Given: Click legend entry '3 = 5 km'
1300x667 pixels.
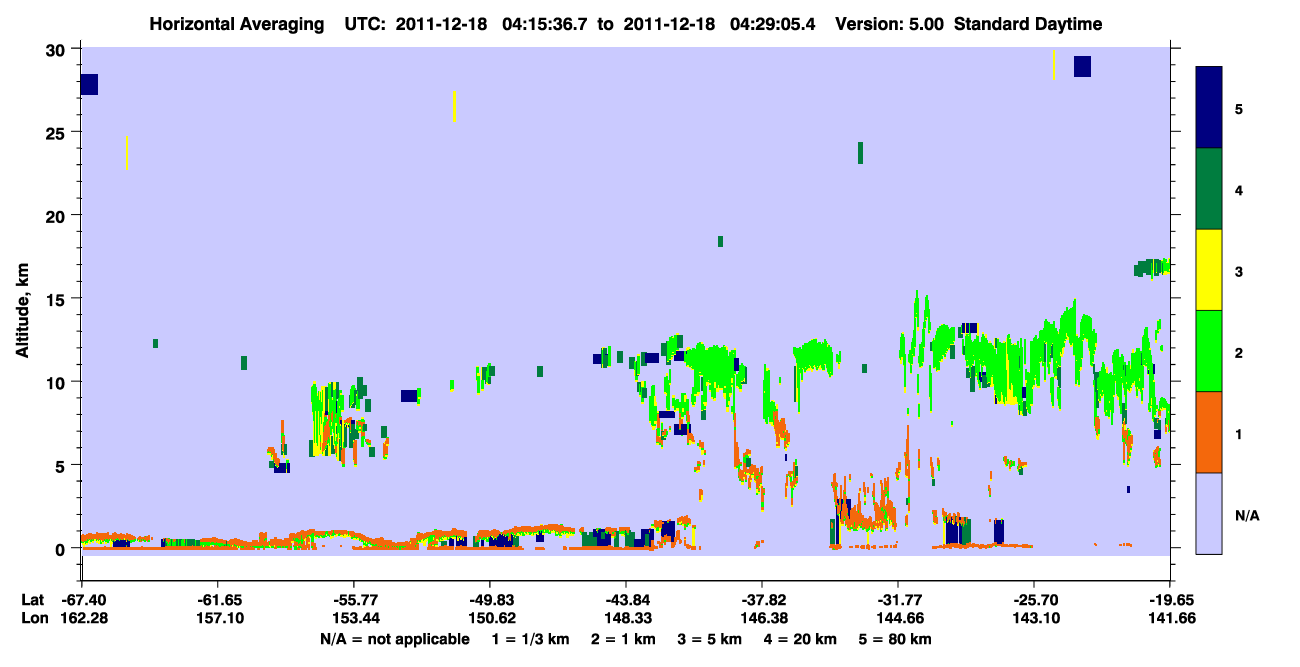Looking at the screenshot, I should coord(710,638).
